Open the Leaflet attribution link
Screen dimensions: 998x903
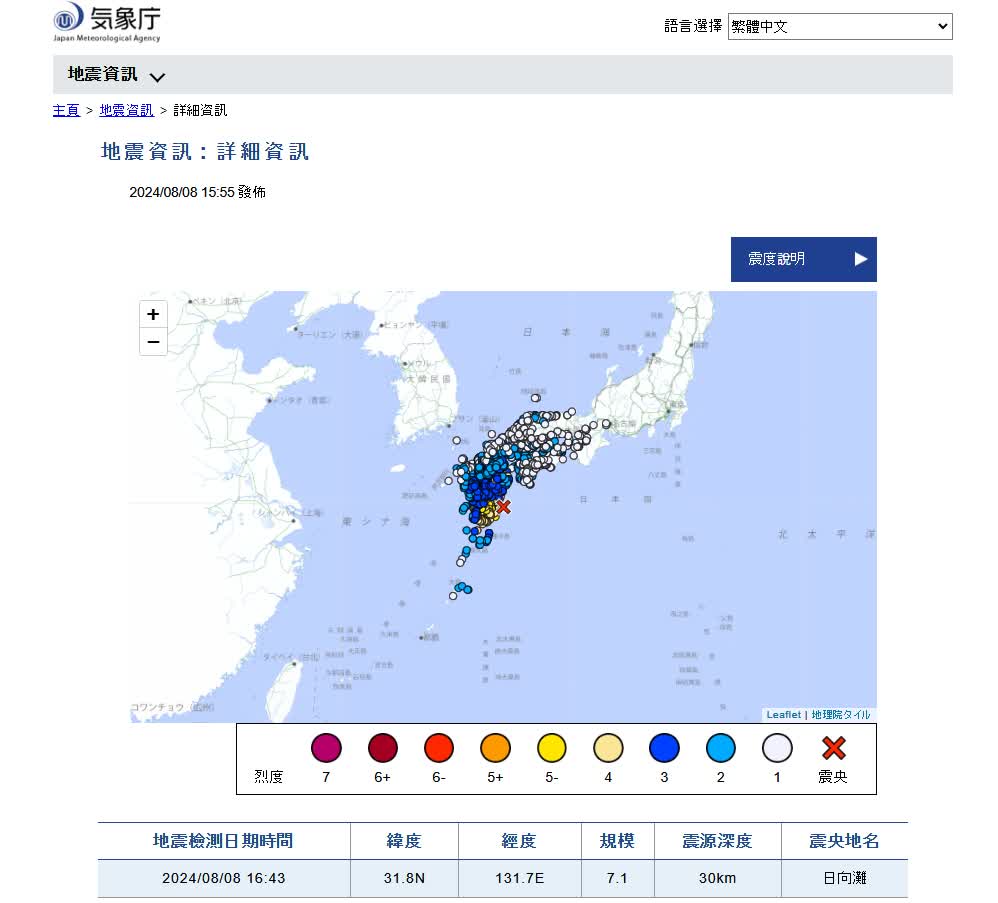click(x=783, y=715)
